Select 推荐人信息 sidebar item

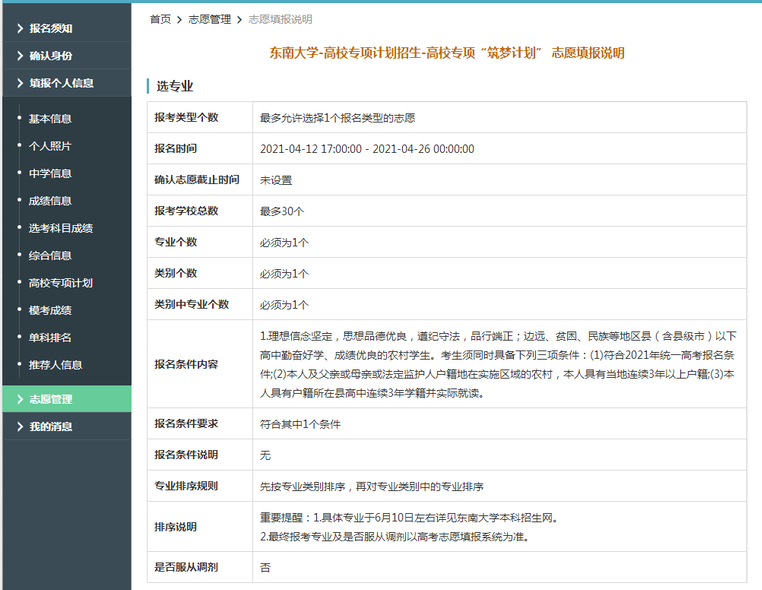coord(55,365)
